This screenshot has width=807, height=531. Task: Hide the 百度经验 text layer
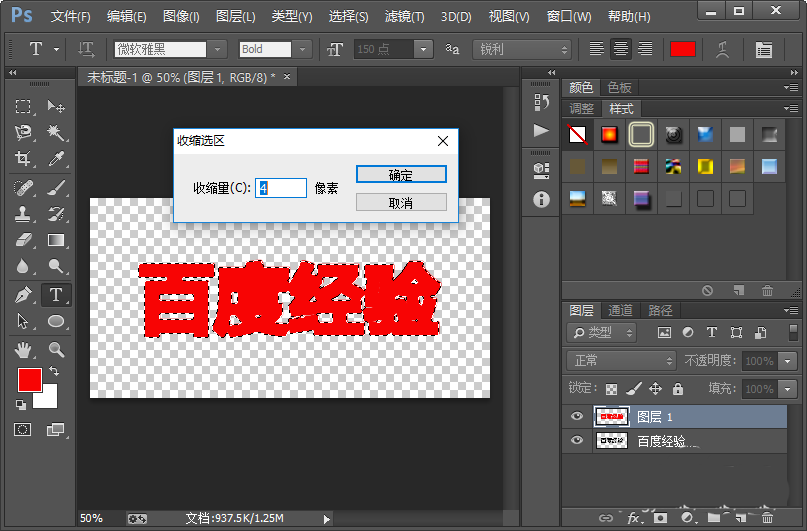[577, 440]
